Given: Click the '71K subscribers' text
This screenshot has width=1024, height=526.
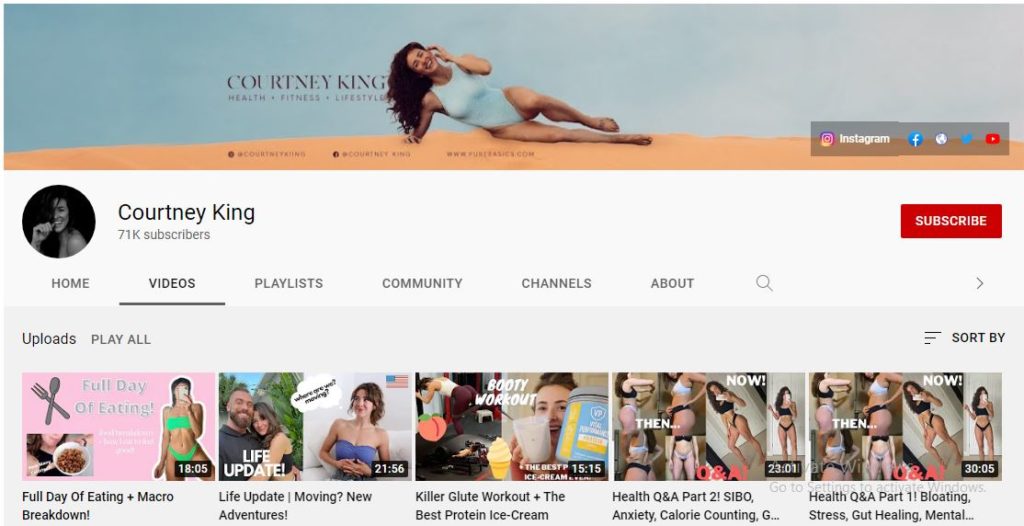Looking at the screenshot, I should click(x=164, y=235).
